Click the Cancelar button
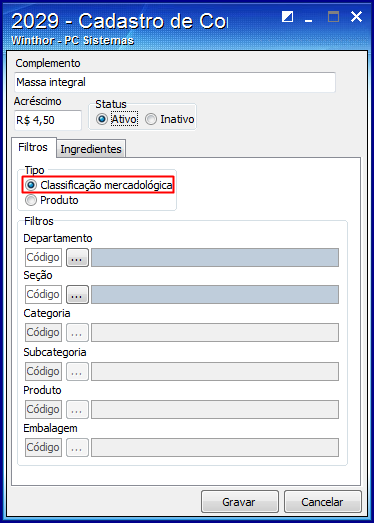Screen dimensions: 374x523 coord(322,502)
